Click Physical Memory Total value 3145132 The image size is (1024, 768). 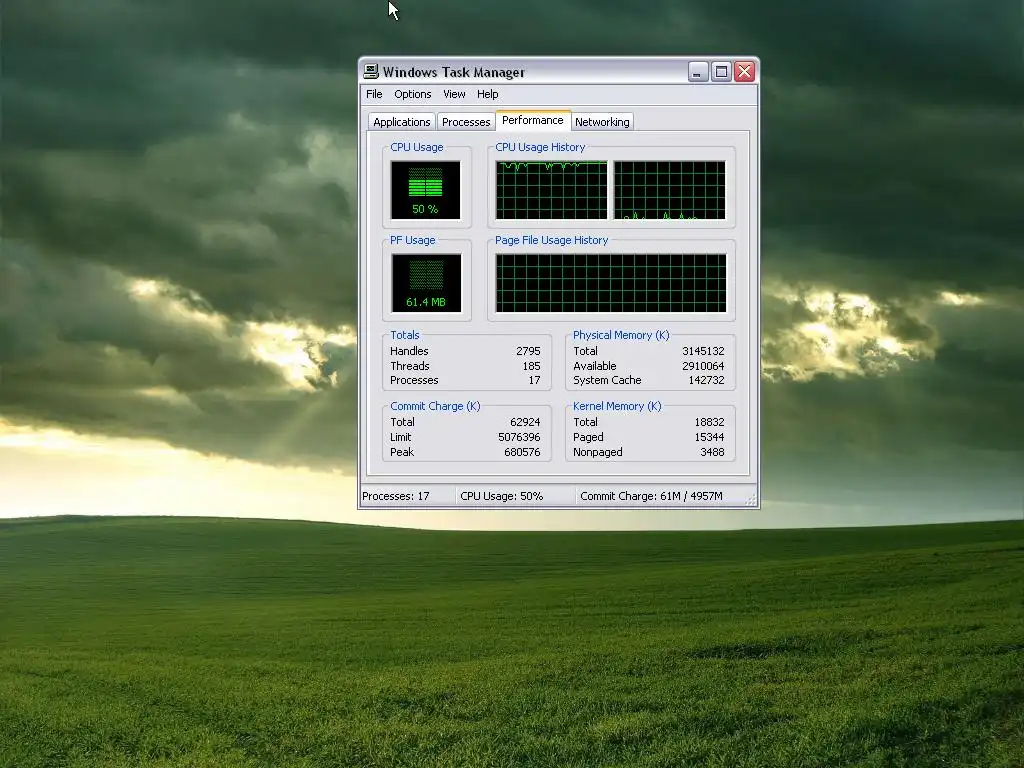703,351
